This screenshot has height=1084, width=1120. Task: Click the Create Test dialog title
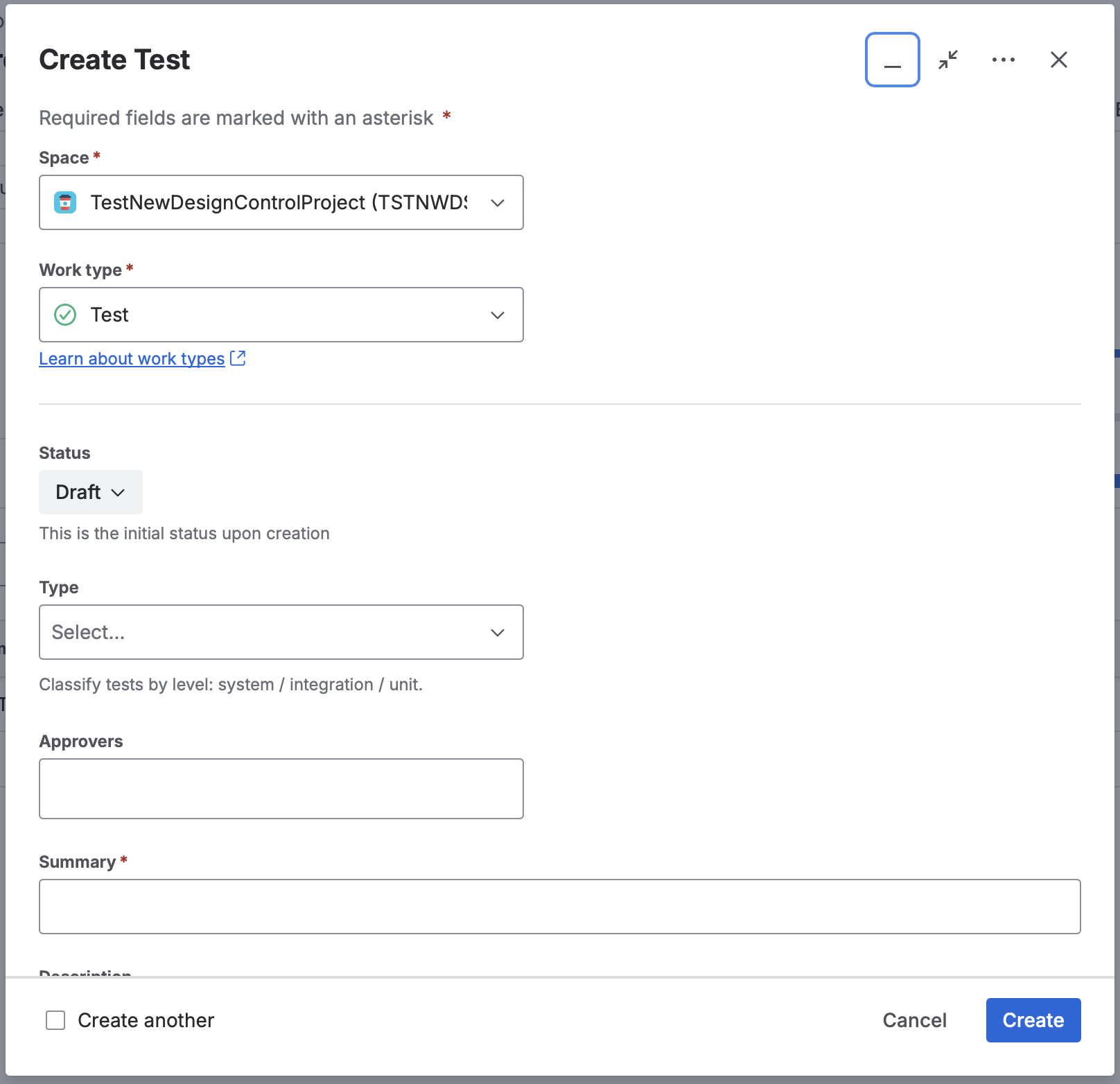tap(114, 60)
